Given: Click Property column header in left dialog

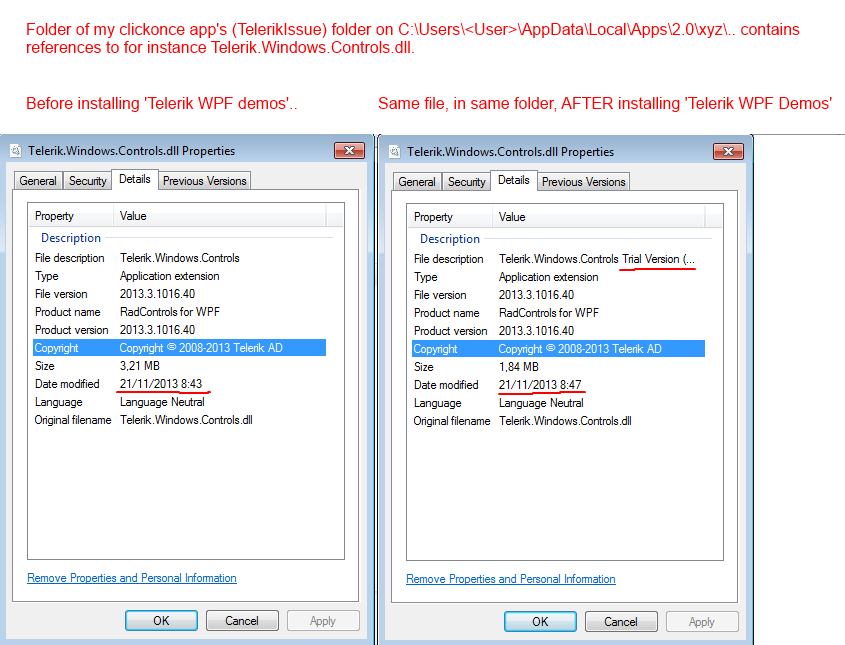Looking at the screenshot, I should tap(71, 216).
